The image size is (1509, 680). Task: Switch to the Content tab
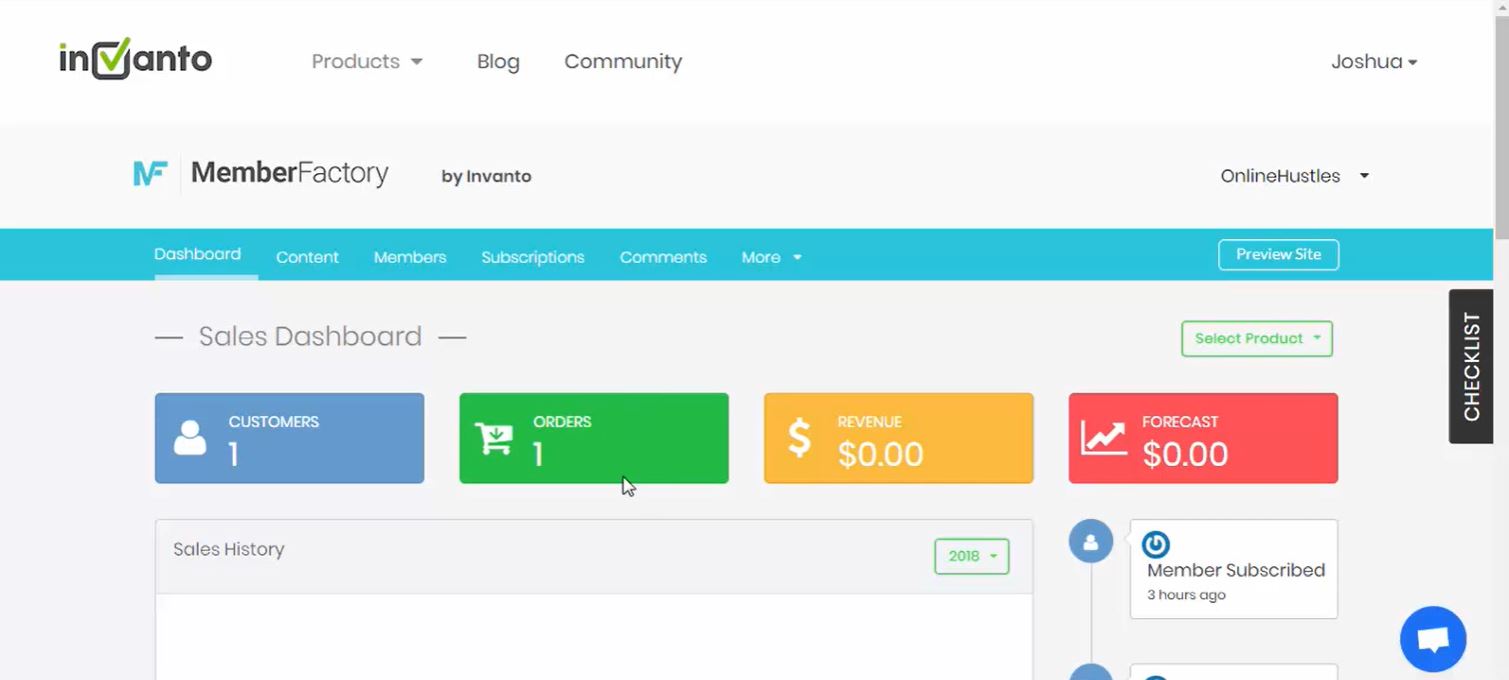pyautogui.click(x=307, y=257)
